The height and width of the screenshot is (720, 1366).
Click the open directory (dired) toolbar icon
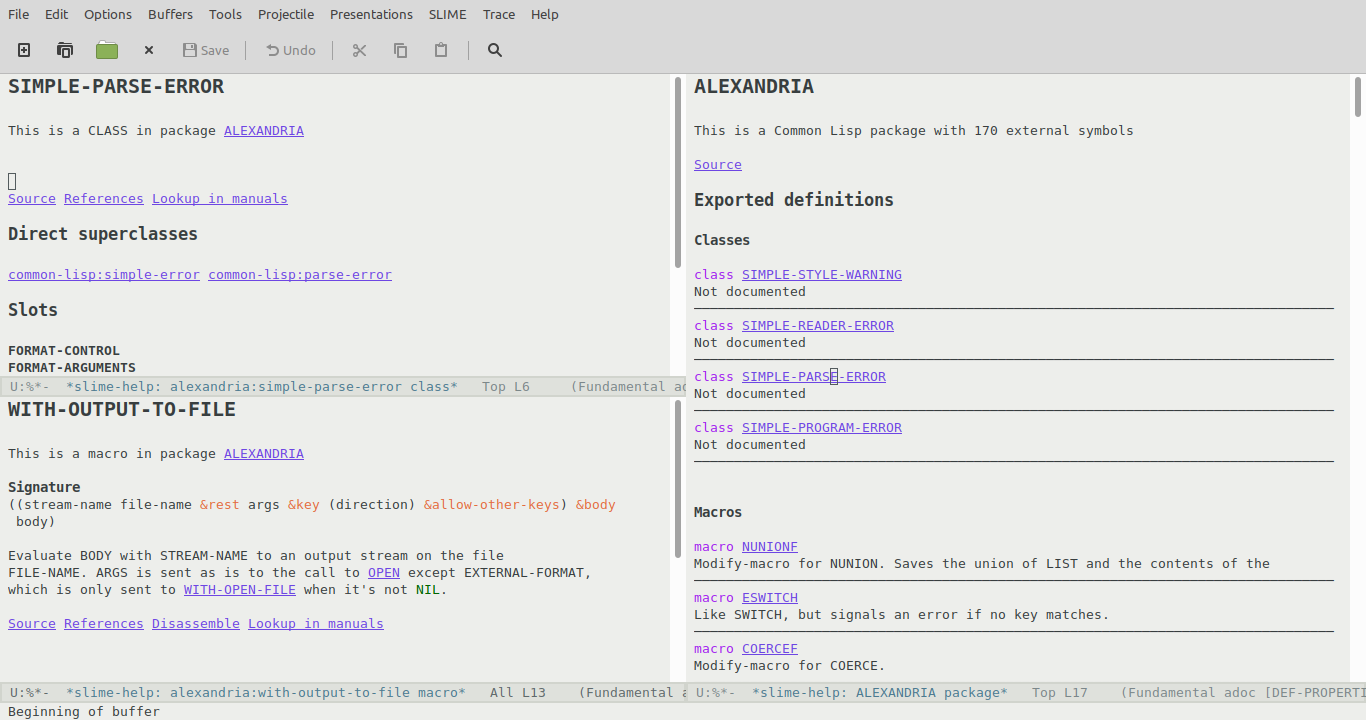(x=65, y=50)
